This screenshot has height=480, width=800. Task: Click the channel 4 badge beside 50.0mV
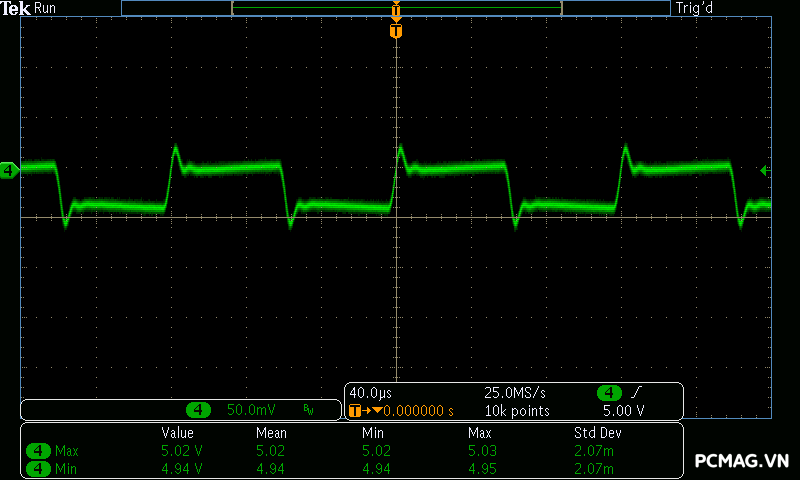[200, 410]
